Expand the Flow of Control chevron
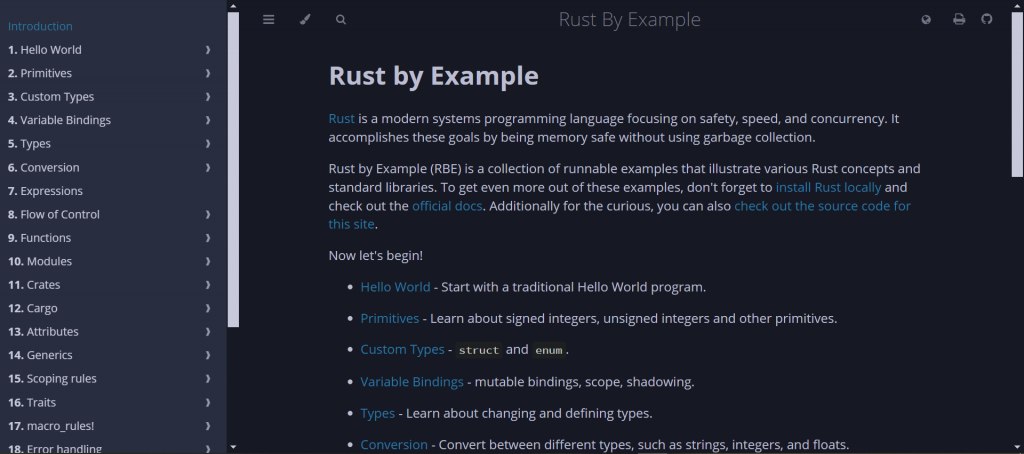Screen dimensions: 1024x454 (x=208, y=214)
